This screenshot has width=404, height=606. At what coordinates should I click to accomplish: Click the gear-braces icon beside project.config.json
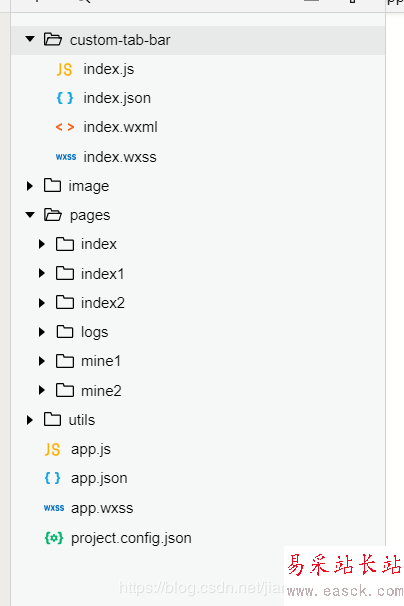point(53,538)
